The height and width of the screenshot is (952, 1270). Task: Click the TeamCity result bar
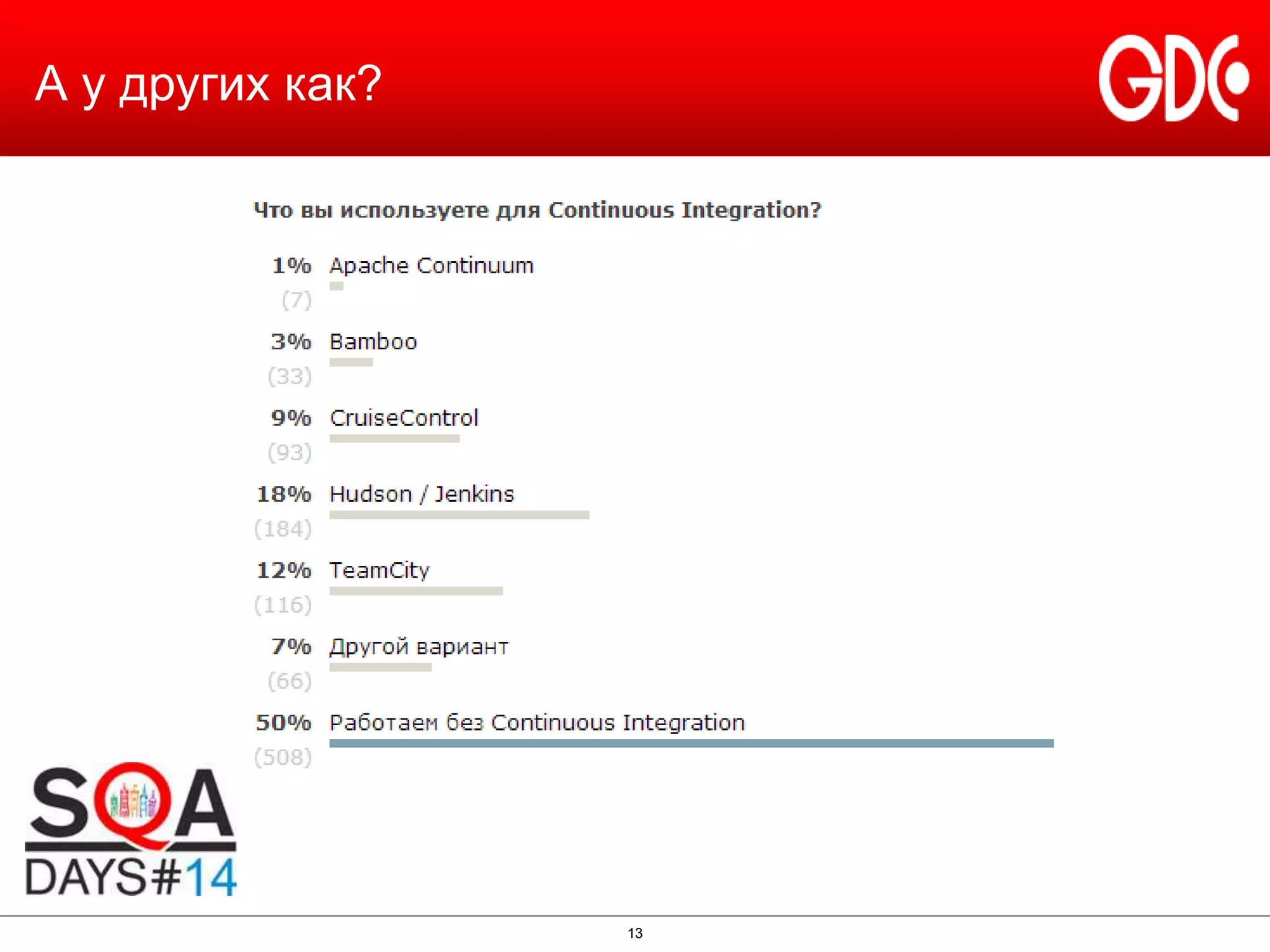pos(415,591)
